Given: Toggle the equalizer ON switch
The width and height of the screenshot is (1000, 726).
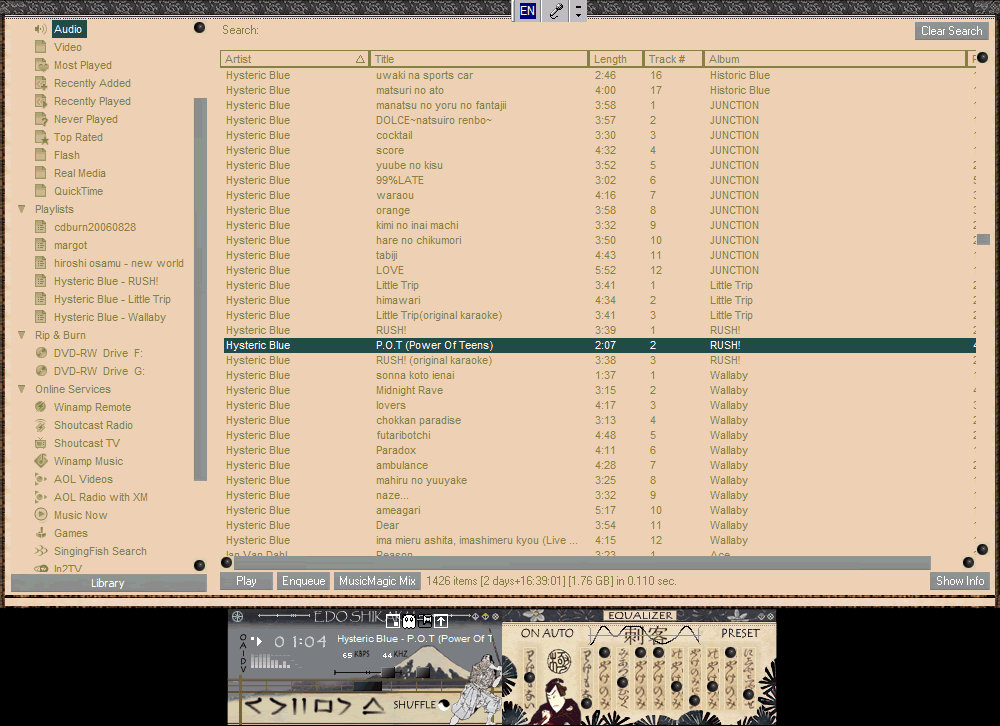Looking at the screenshot, I should [531, 633].
